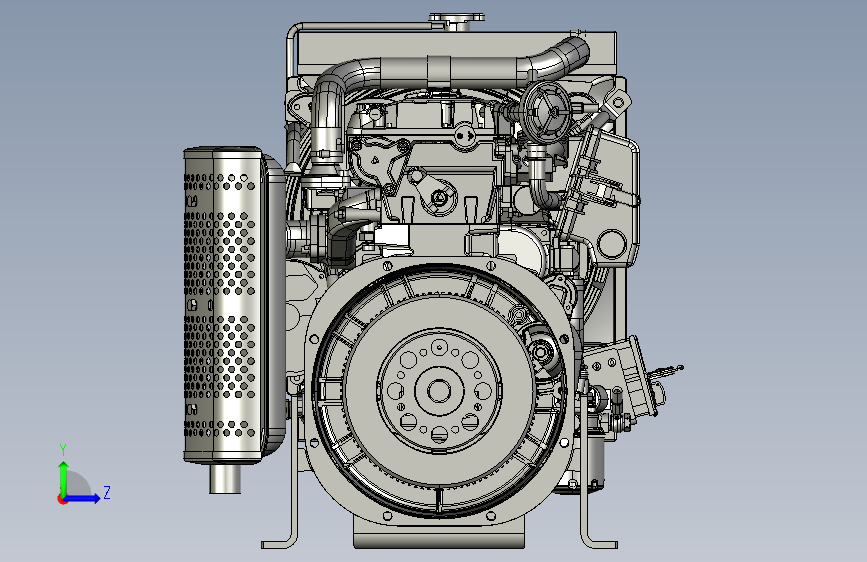Image resolution: width=867 pixels, height=562 pixels.
Task: Select the oil pan base under the flywheel
Action: tap(439, 533)
